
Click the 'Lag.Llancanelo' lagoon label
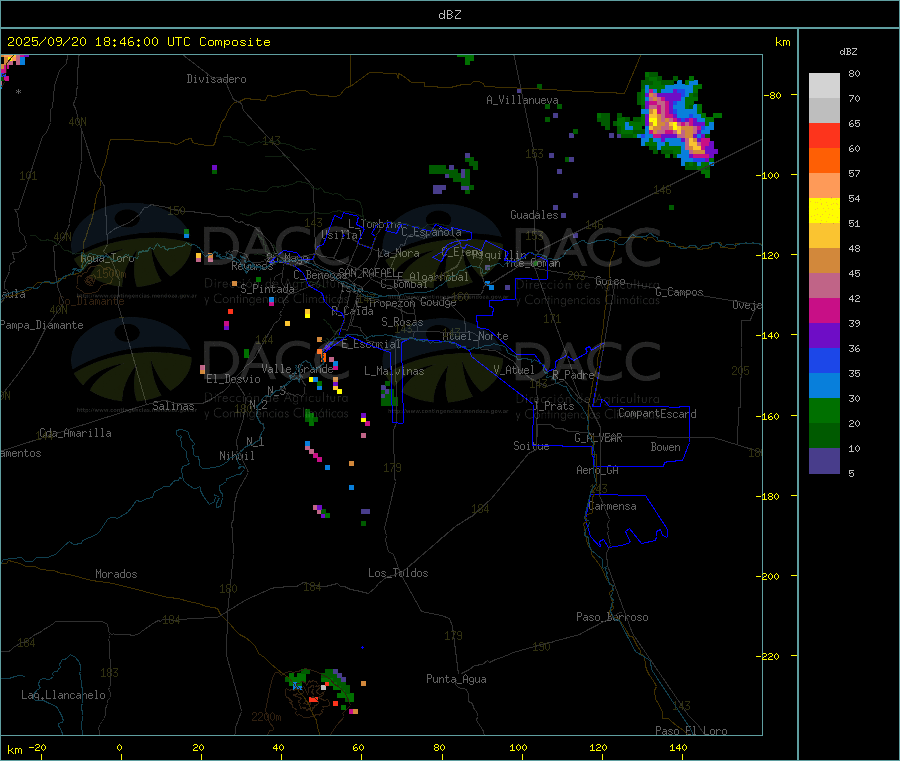(64, 695)
